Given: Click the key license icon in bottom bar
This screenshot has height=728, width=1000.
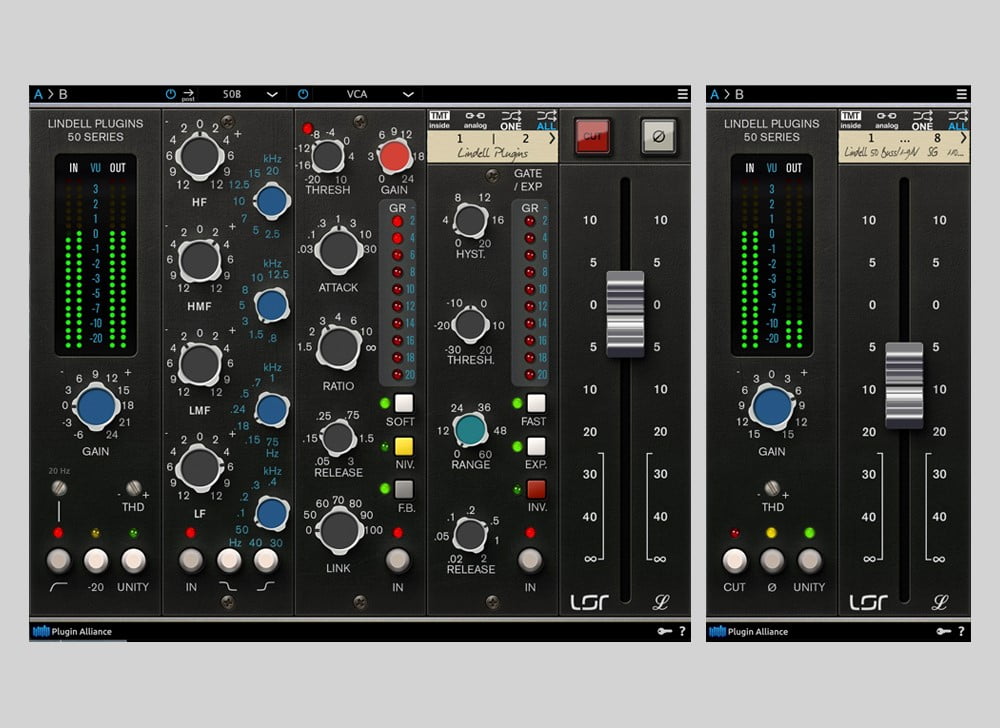Looking at the screenshot, I should (x=665, y=630).
